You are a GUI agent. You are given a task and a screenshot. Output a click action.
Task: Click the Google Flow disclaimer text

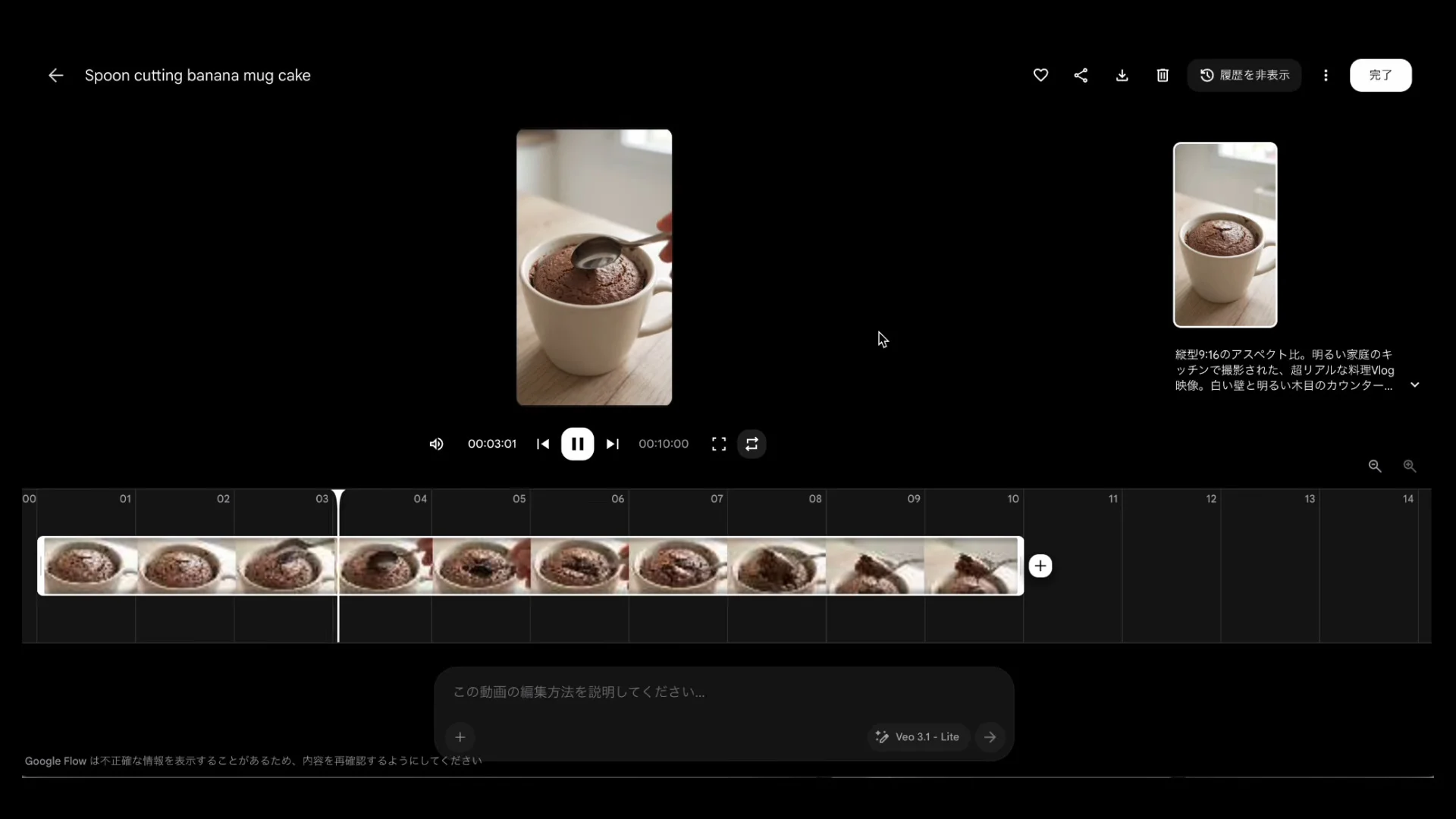click(x=253, y=761)
